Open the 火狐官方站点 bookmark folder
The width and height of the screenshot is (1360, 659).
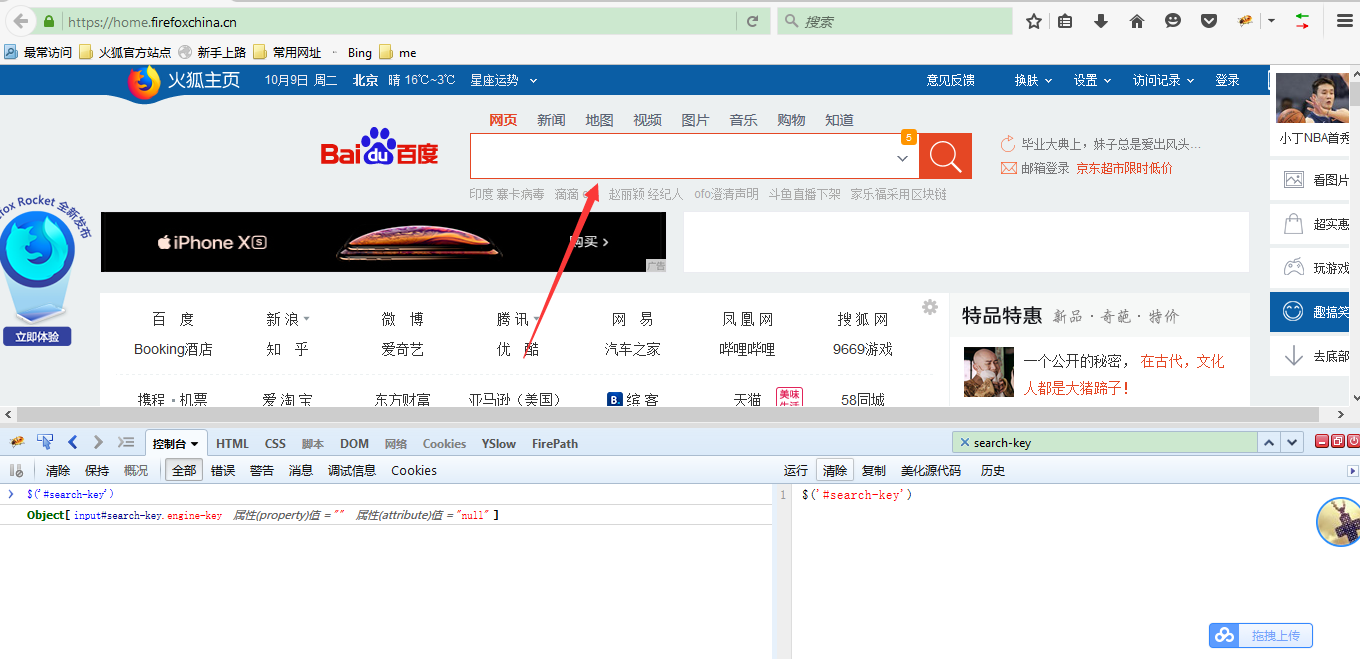[125, 52]
